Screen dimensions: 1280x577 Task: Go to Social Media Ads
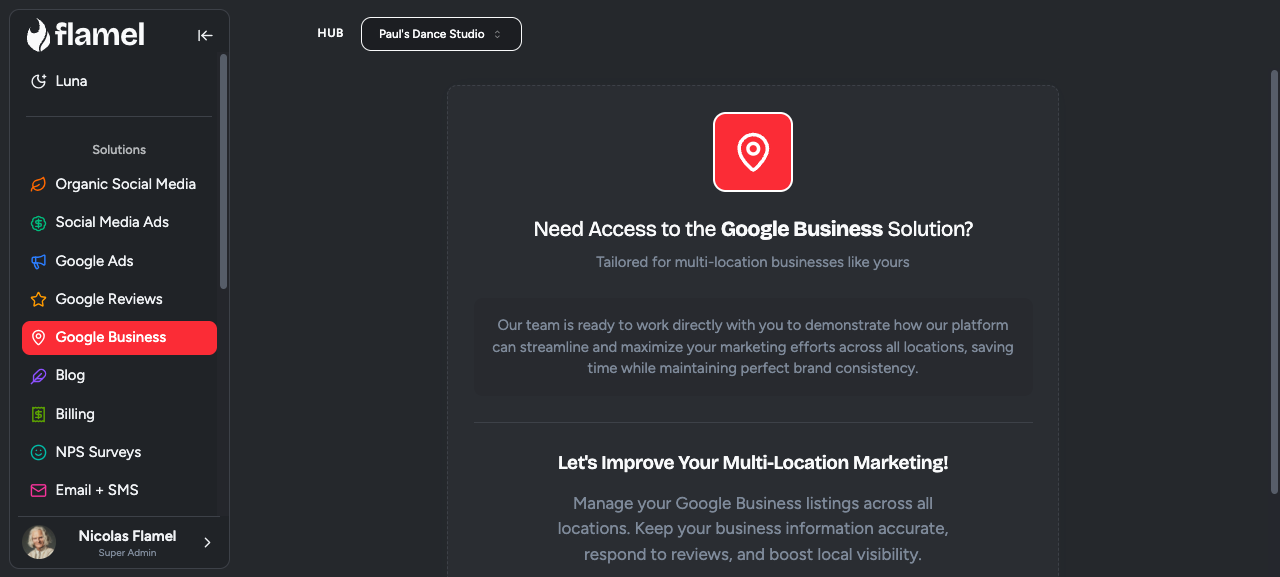[x=119, y=222]
